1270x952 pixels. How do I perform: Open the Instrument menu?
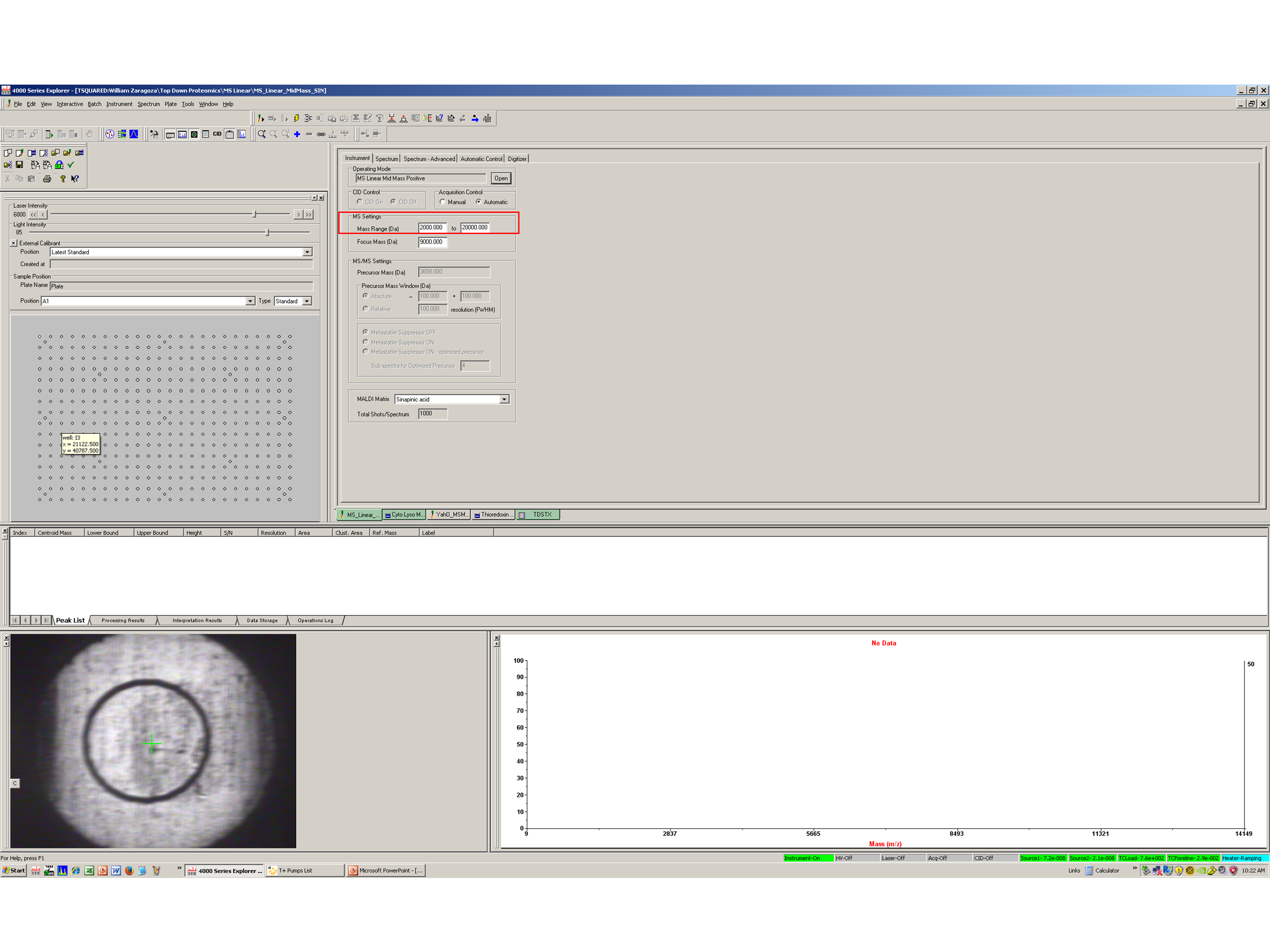click(x=119, y=105)
